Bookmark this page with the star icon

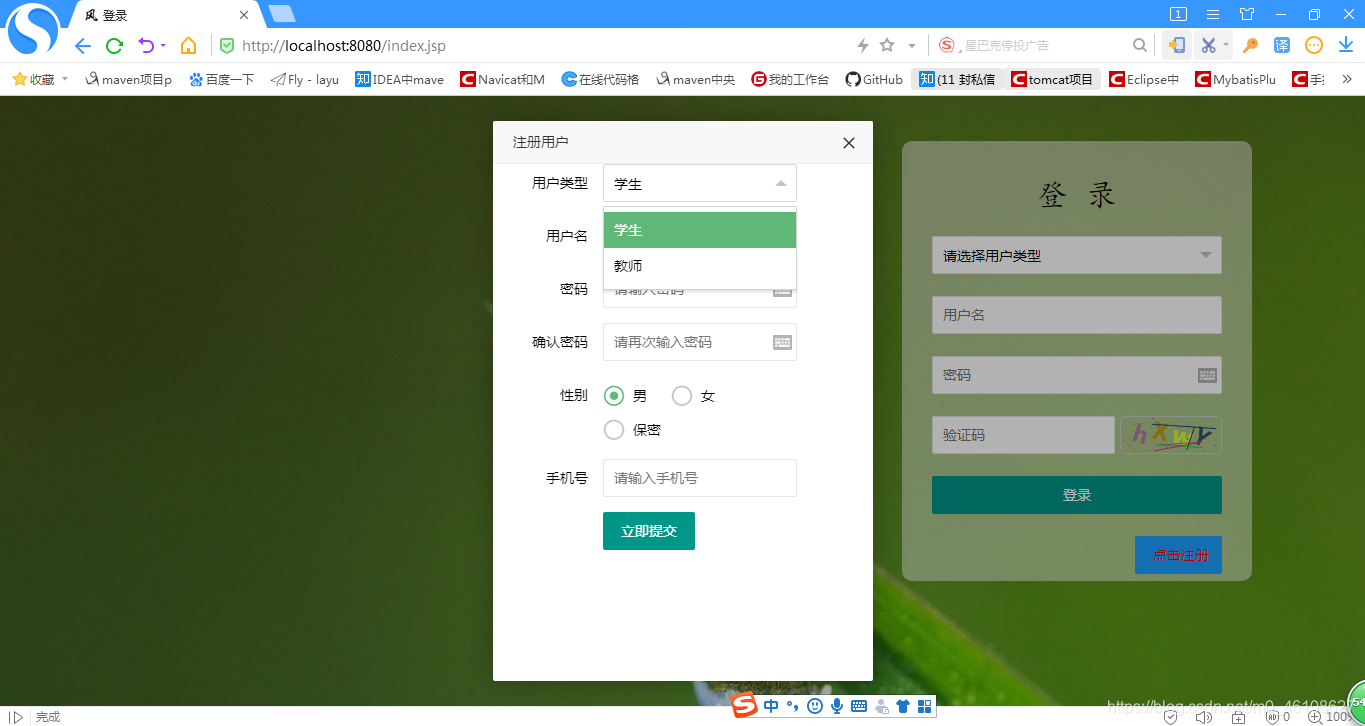(x=886, y=45)
